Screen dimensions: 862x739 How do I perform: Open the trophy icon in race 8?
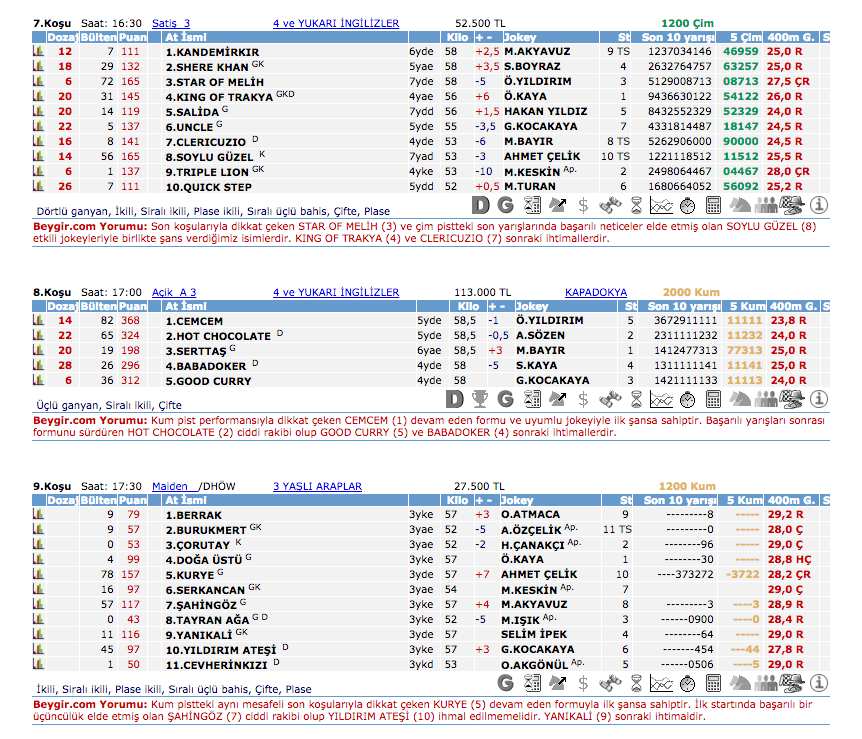(x=480, y=399)
